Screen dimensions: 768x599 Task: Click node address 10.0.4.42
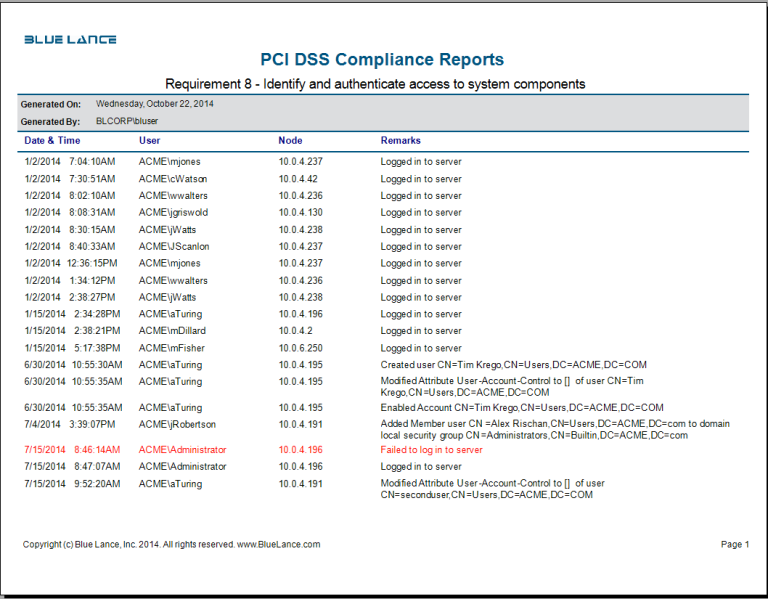pos(298,179)
